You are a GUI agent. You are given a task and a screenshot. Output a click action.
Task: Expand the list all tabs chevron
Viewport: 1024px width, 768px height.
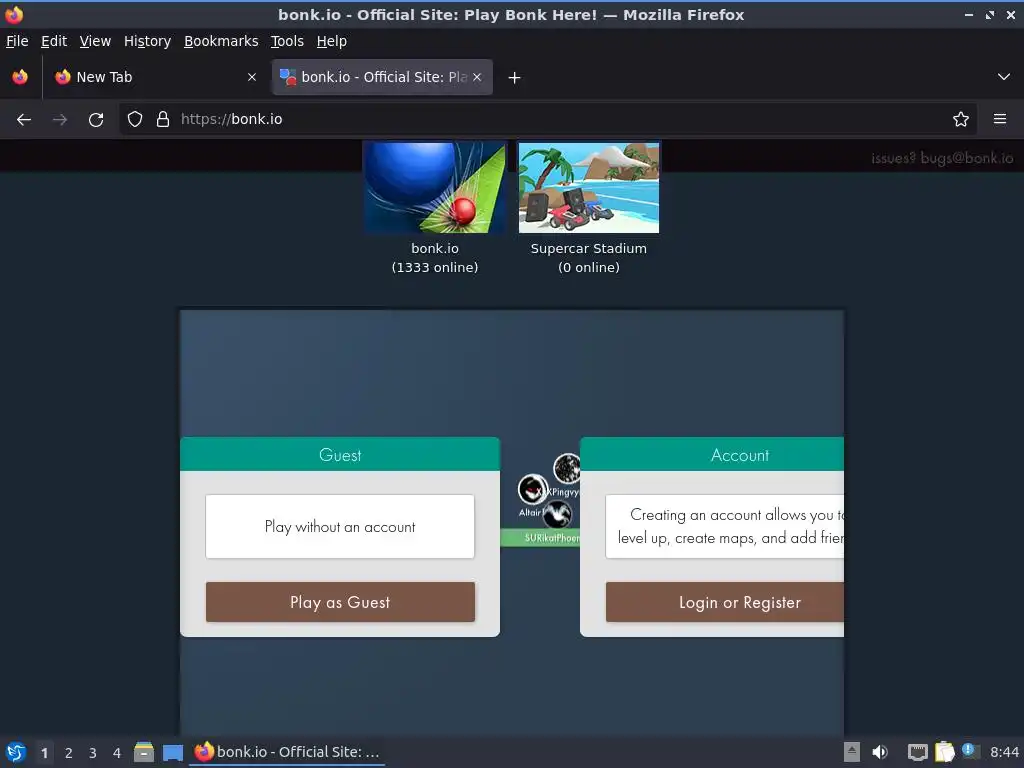click(x=1004, y=77)
